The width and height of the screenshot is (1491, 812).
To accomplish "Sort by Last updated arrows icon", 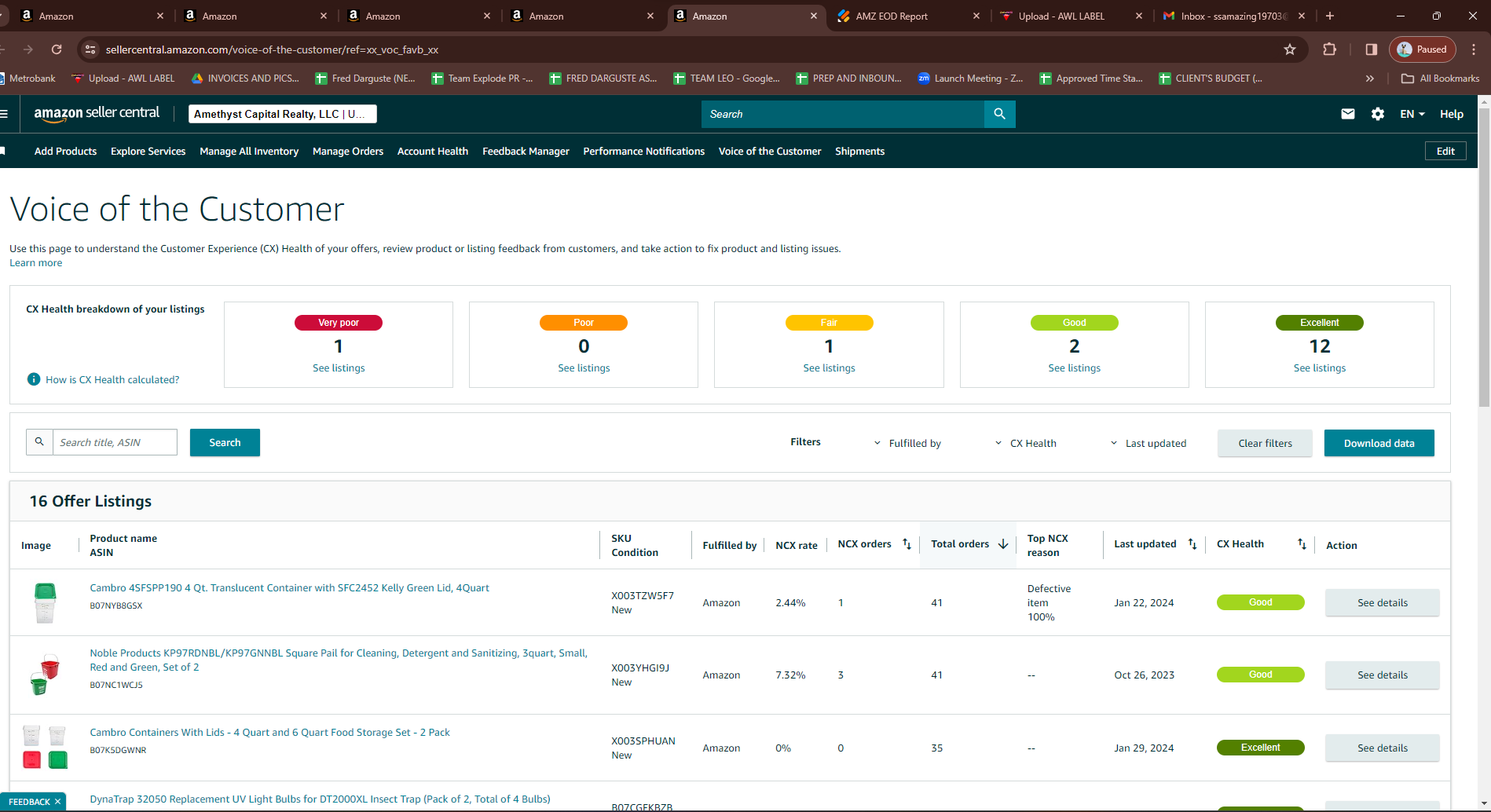I will (x=1192, y=544).
